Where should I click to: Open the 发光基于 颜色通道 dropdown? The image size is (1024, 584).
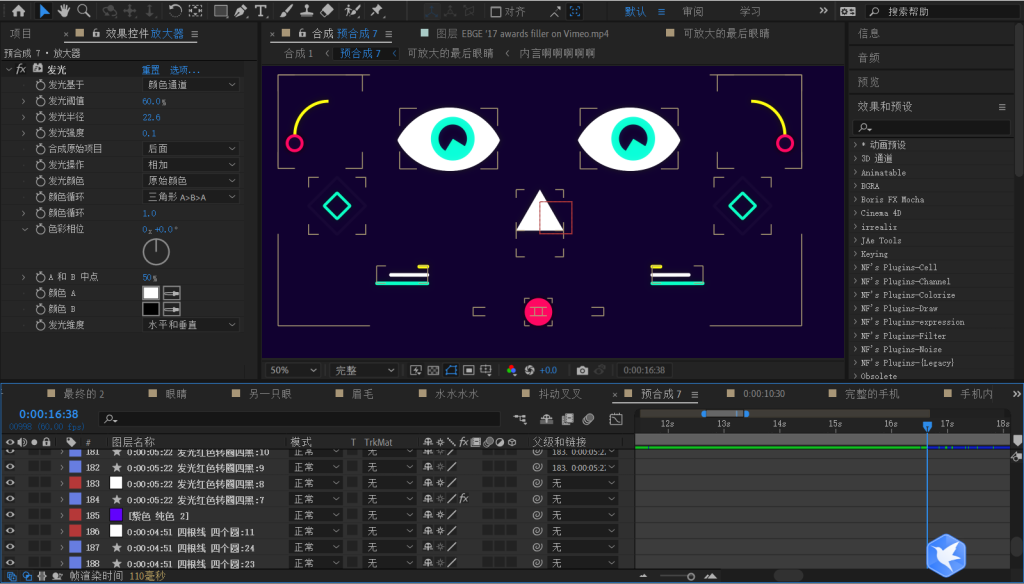[x=191, y=85]
